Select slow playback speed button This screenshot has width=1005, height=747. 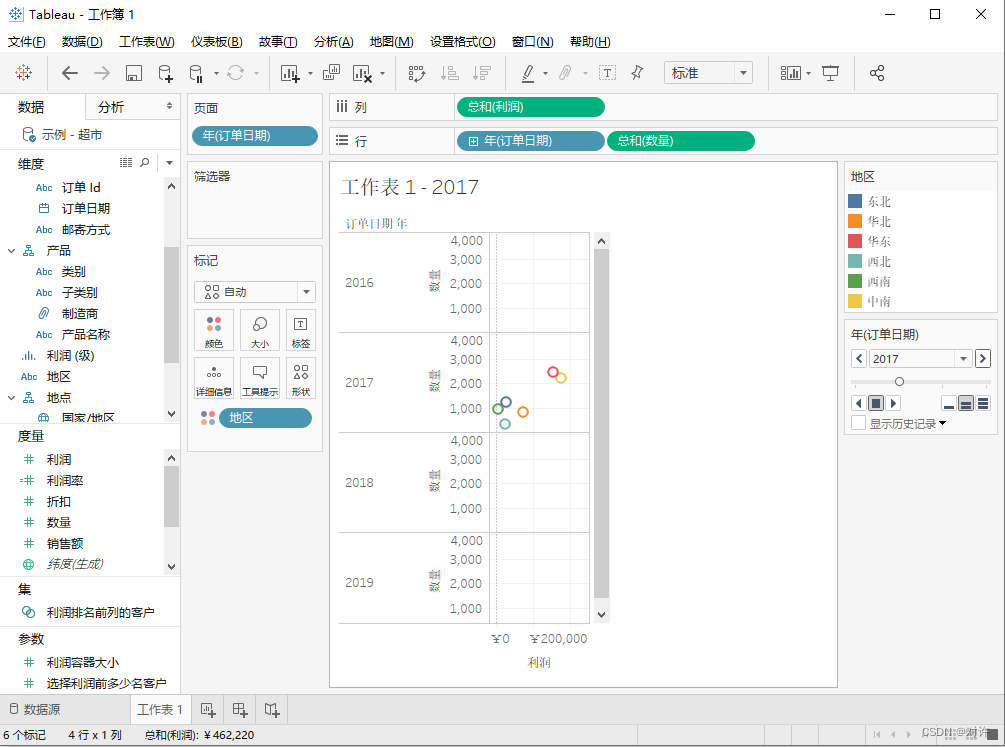[949, 403]
